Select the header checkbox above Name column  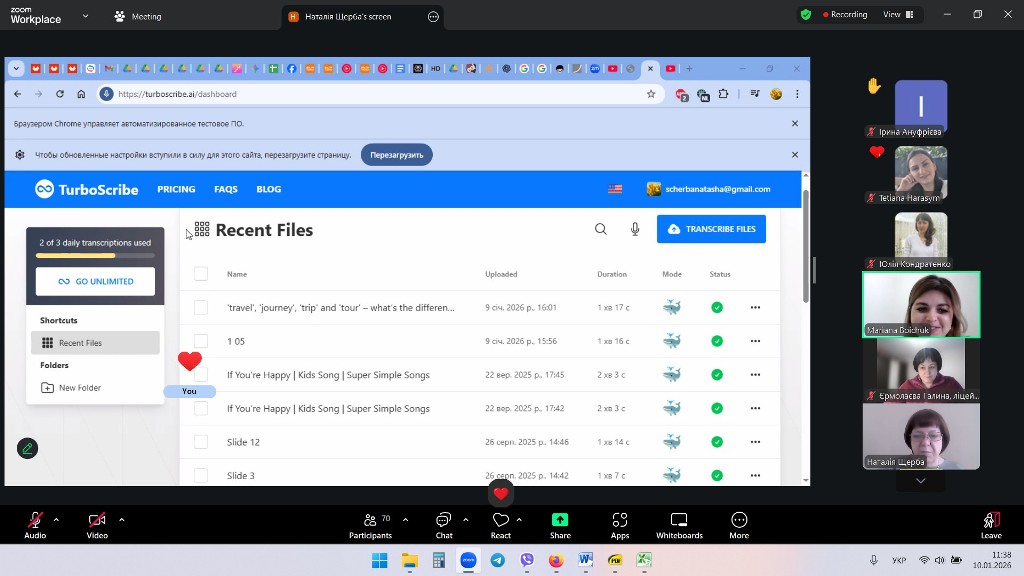[x=201, y=274]
